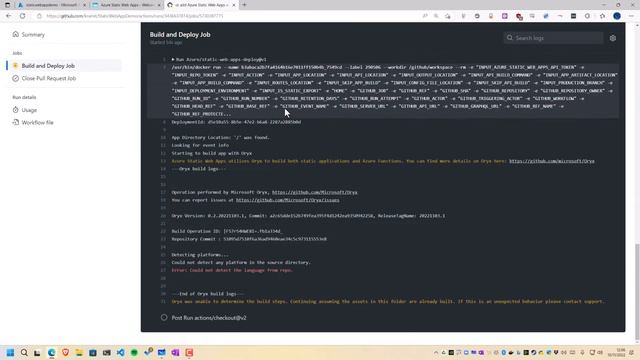Switch to the Azure Static Web Apps browser tab
Image resolution: width=640 pixels, height=360 pixels.
pyautogui.click(x=126, y=5)
